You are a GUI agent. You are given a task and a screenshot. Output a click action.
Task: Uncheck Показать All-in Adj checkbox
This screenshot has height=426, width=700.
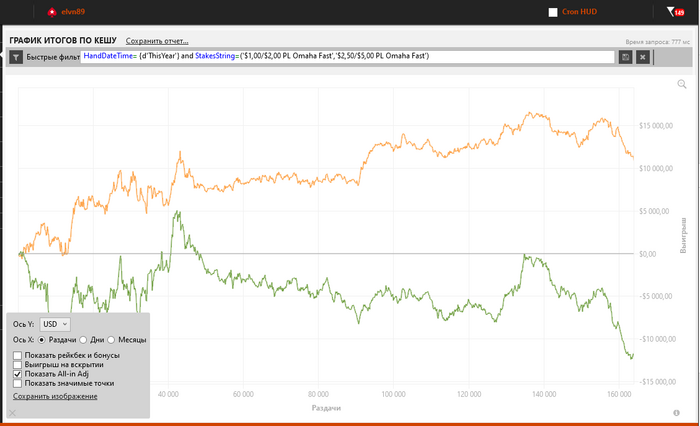pyautogui.click(x=17, y=374)
